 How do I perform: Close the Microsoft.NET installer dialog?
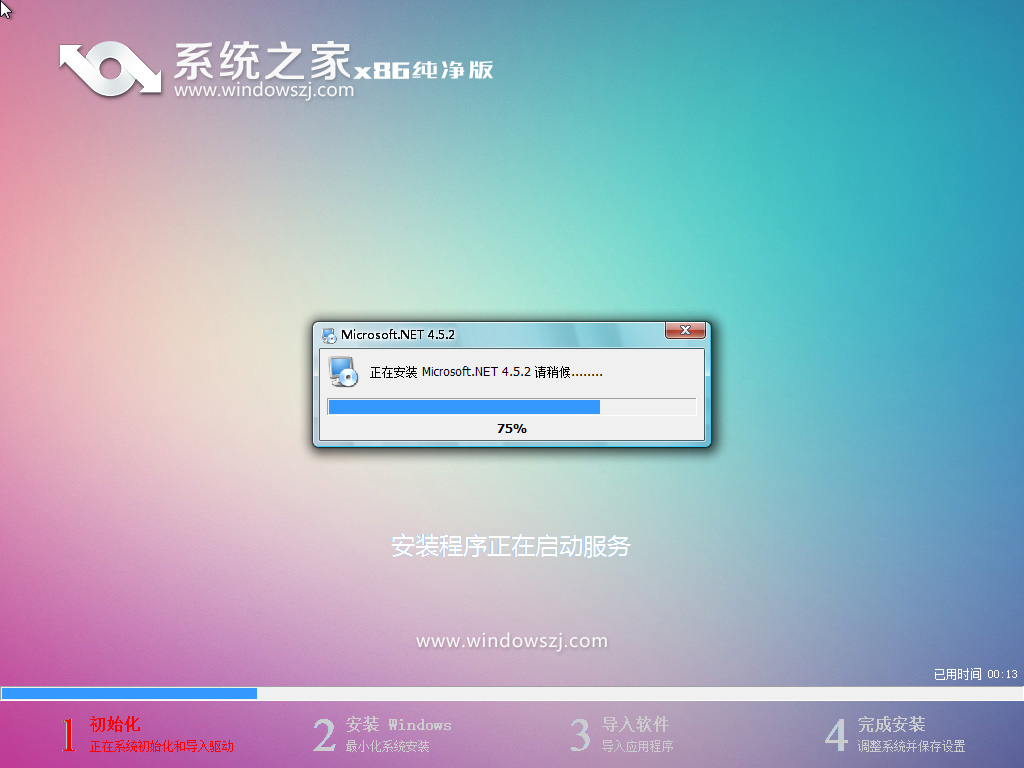685,331
